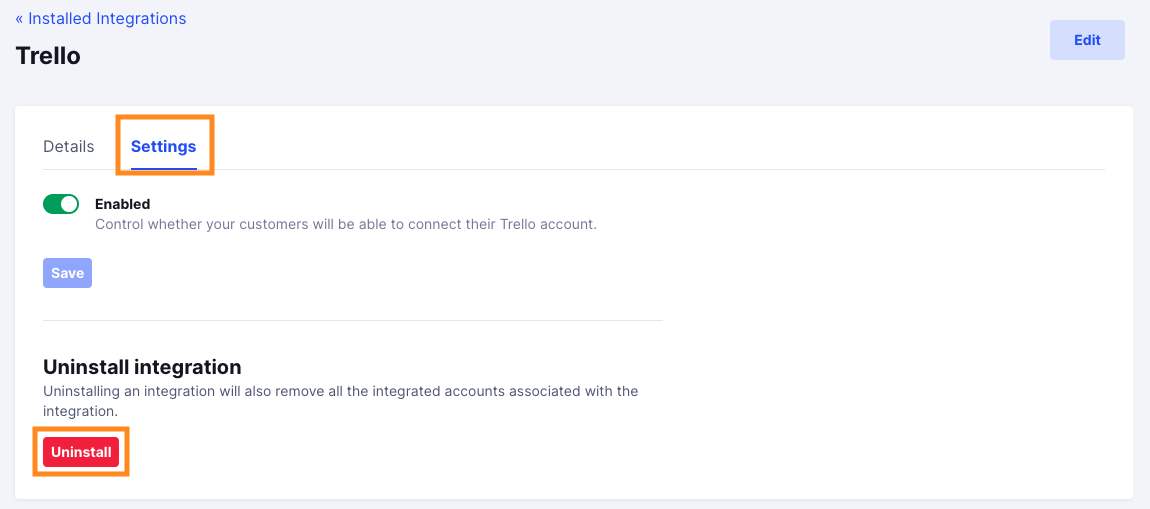This screenshot has height=509, width=1150.
Task: Click the Enabled label text
Action: [122, 204]
